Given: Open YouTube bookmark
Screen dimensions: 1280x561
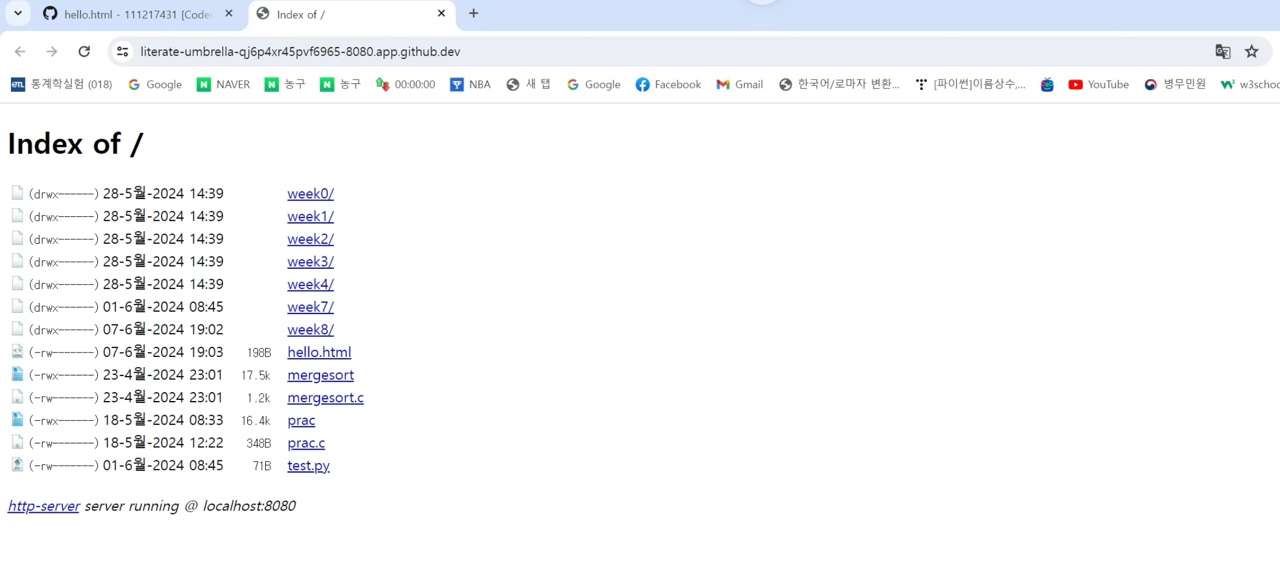Looking at the screenshot, I should 1098,85.
